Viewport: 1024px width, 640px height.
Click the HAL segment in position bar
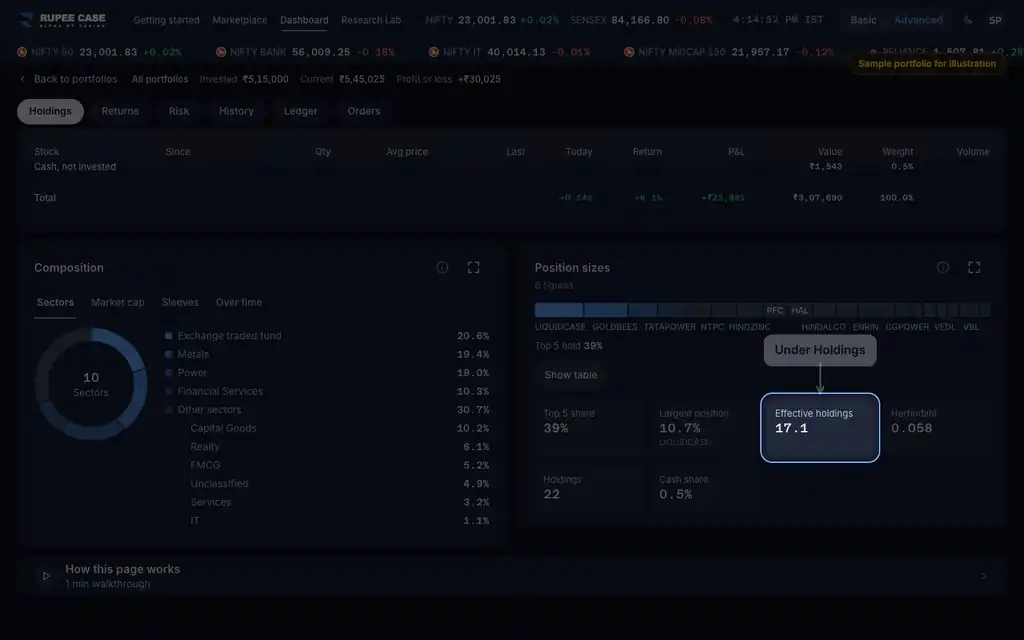tap(800, 310)
